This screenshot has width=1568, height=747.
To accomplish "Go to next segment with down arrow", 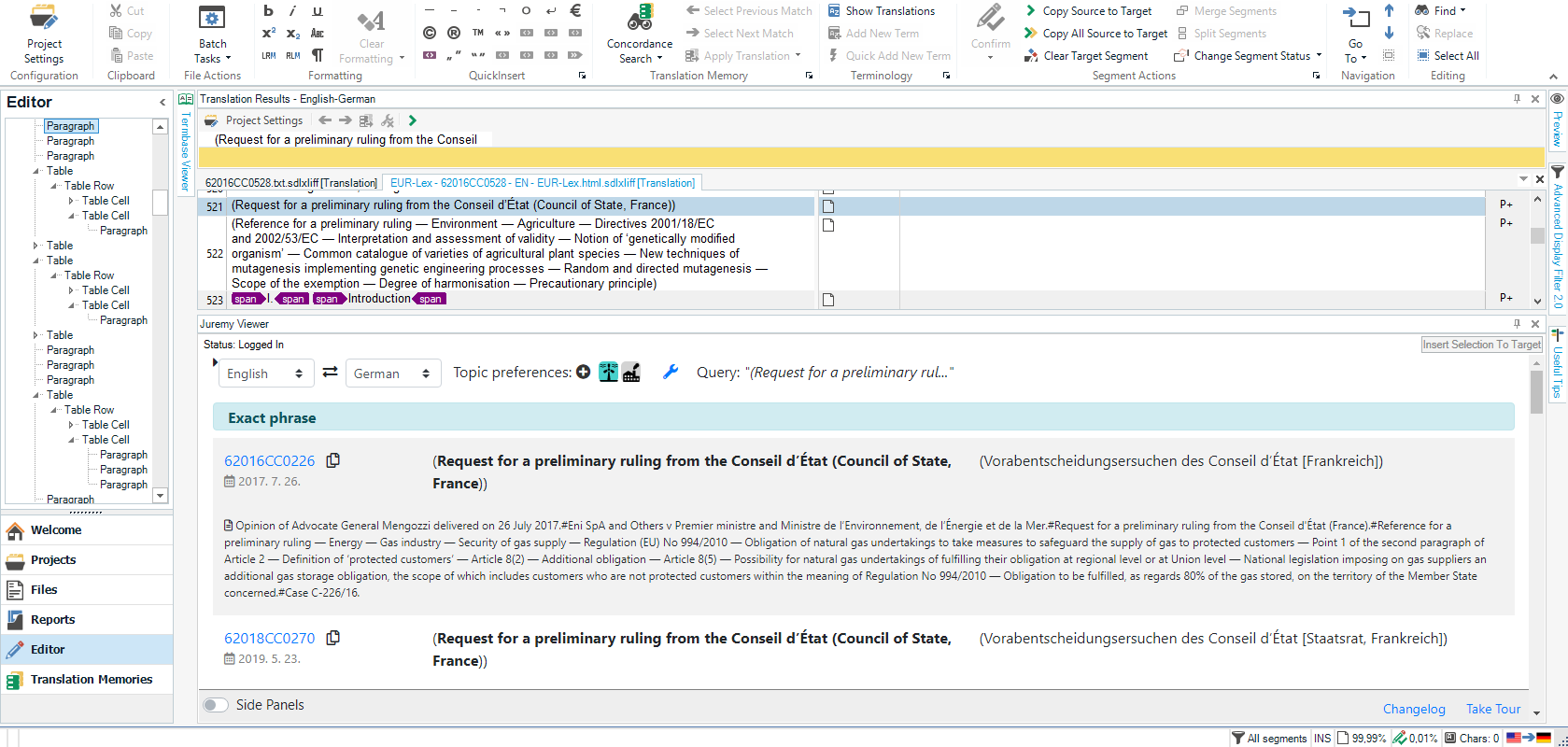I will [x=1389, y=33].
